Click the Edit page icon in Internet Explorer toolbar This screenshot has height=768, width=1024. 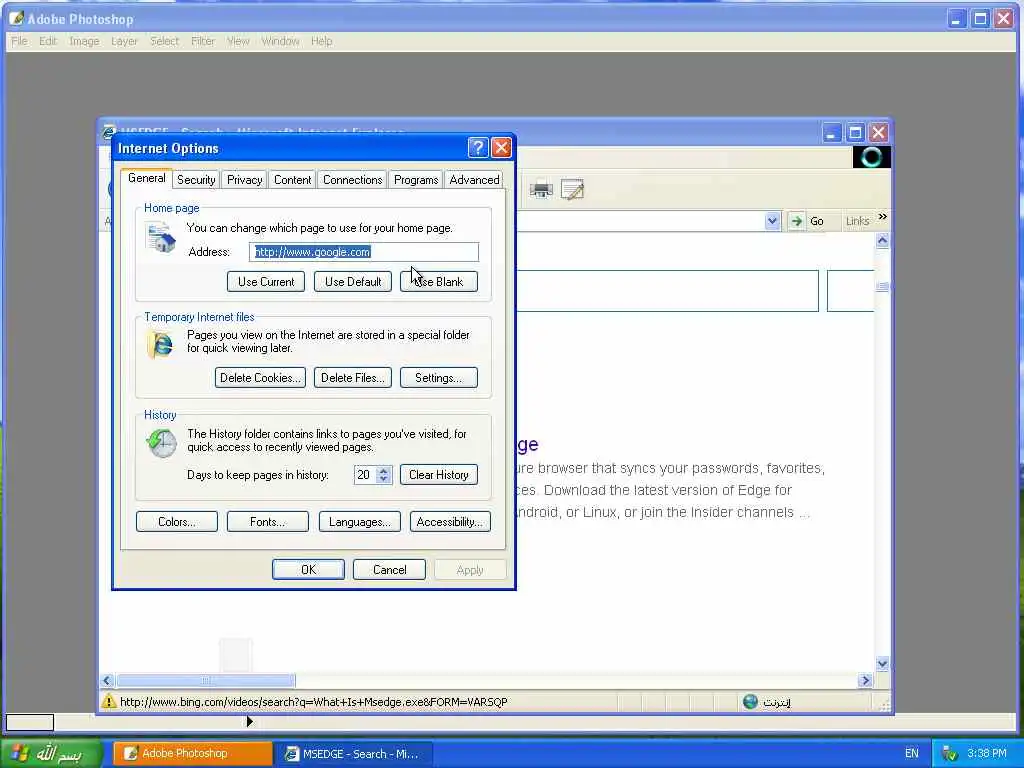coord(572,190)
